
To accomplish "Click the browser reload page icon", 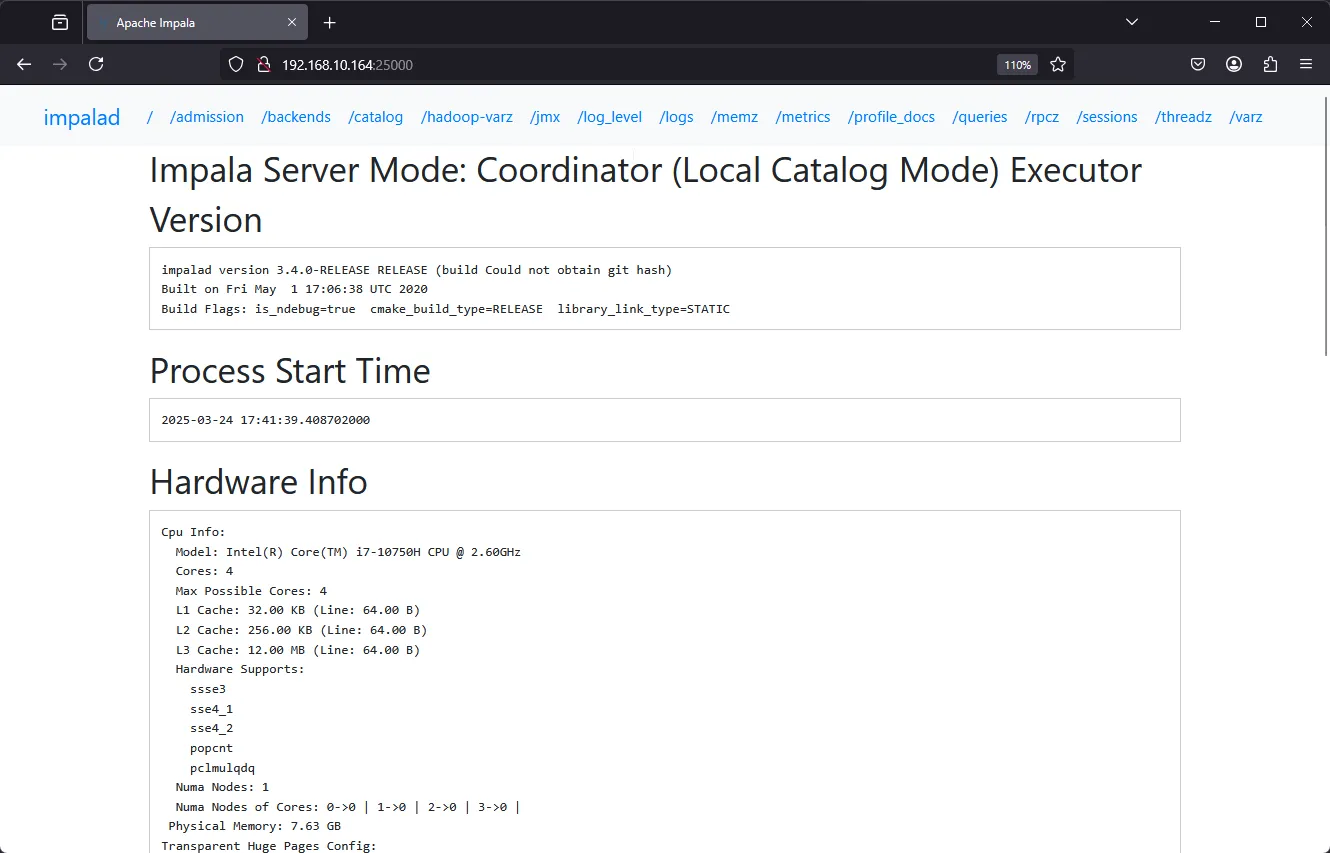I will [x=96, y=64].
